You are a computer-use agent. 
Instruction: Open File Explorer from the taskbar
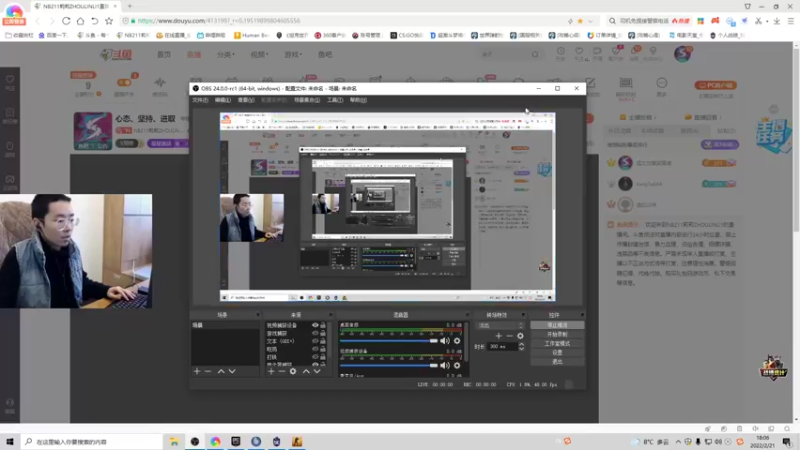point(174,441)
